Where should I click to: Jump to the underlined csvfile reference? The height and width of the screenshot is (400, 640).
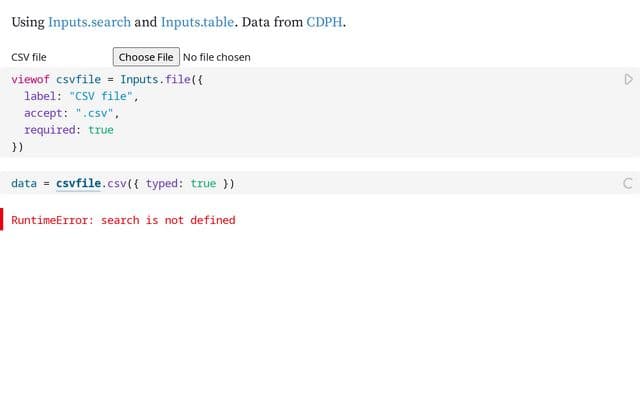[x=78, y=184]
